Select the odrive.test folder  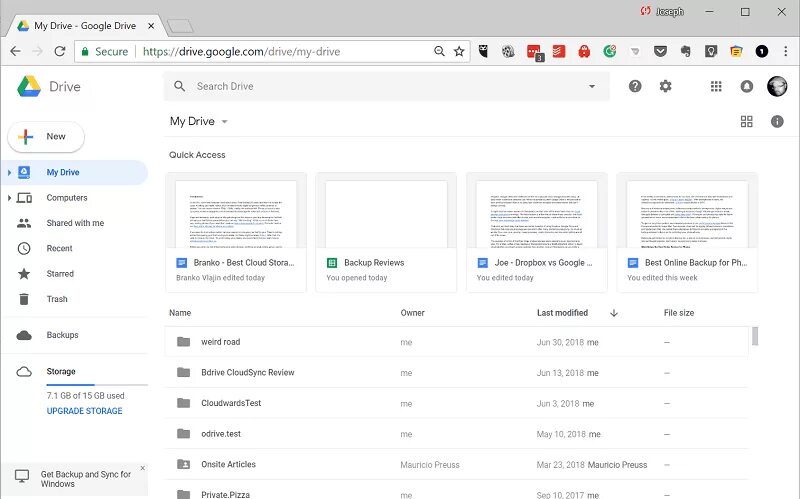[x=457, y=434]
